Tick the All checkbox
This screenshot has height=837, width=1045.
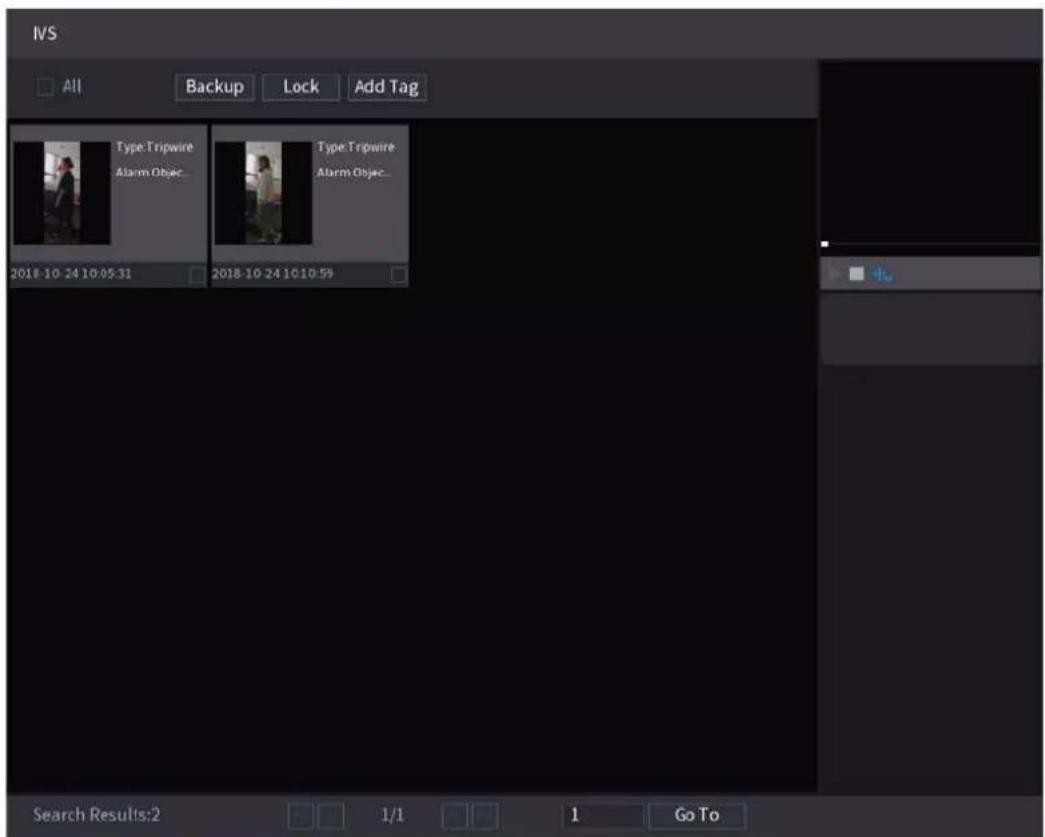point(45,87)
